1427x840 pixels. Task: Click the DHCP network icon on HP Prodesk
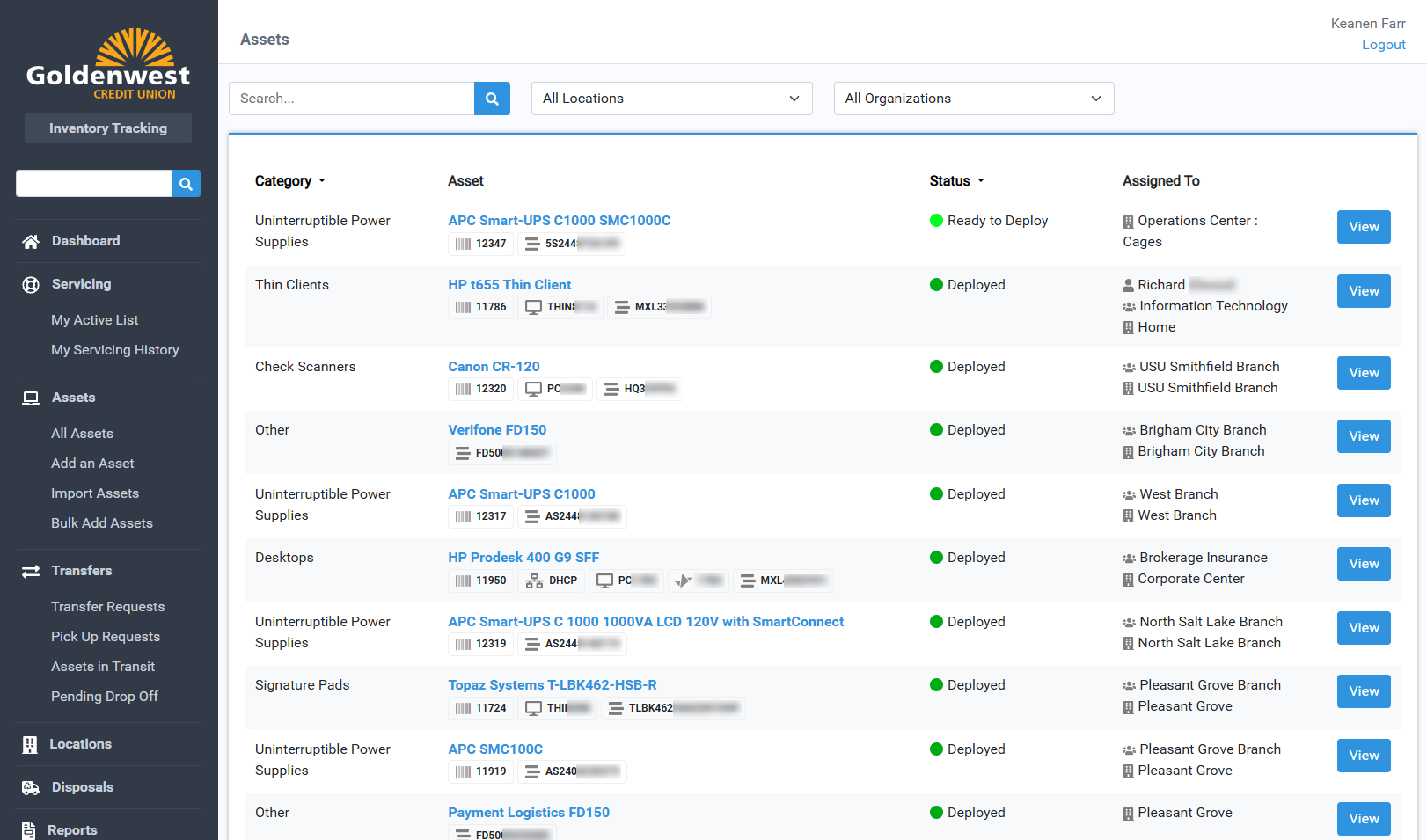(x=534, y=581)
